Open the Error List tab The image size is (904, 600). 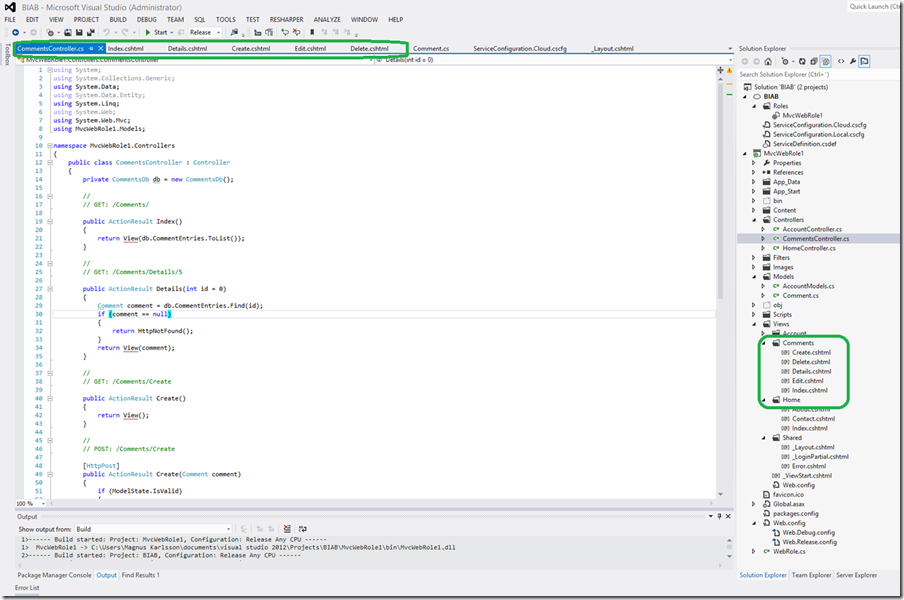27,588
